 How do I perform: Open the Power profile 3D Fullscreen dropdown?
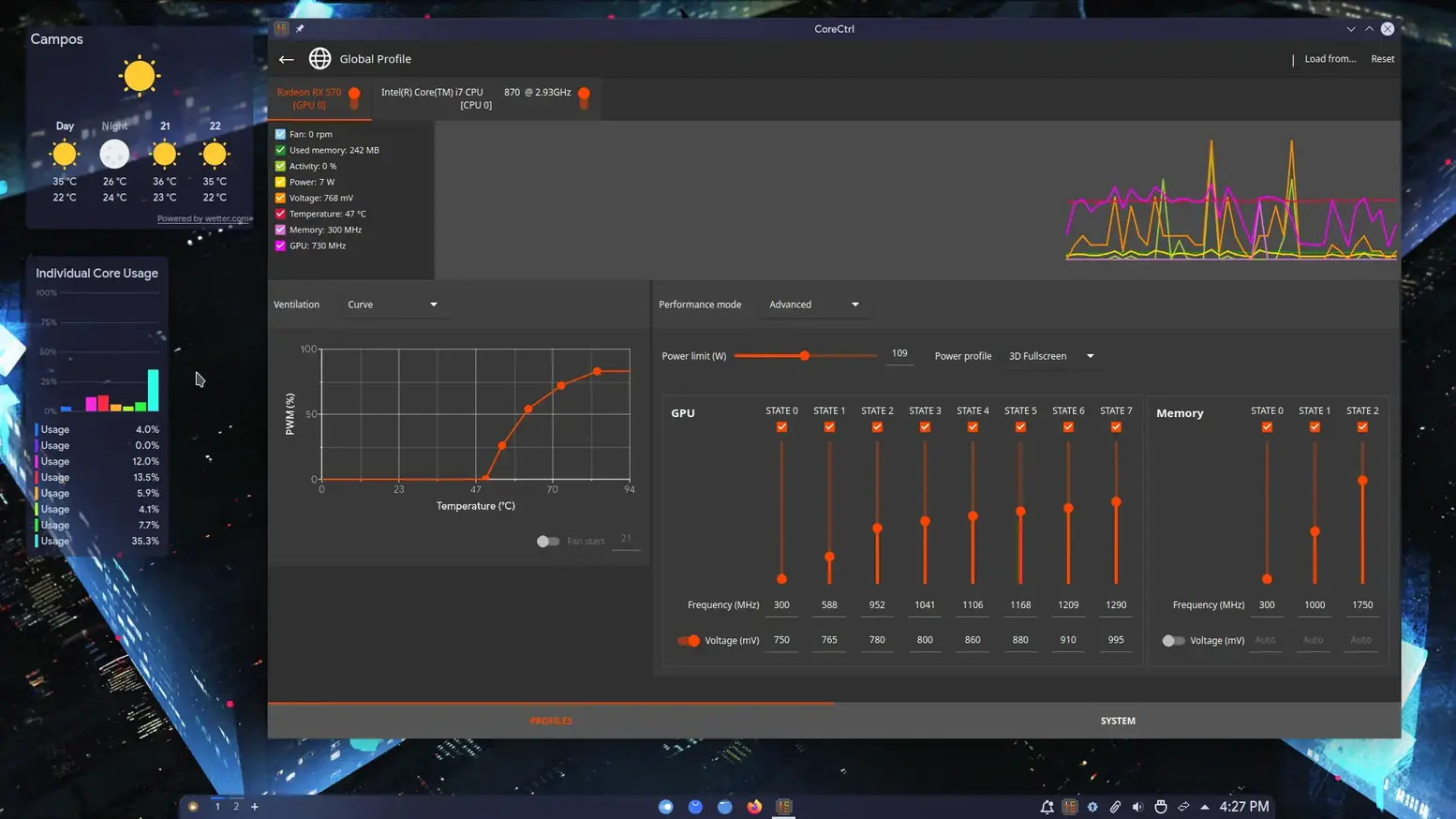(x=1050, y=356)
